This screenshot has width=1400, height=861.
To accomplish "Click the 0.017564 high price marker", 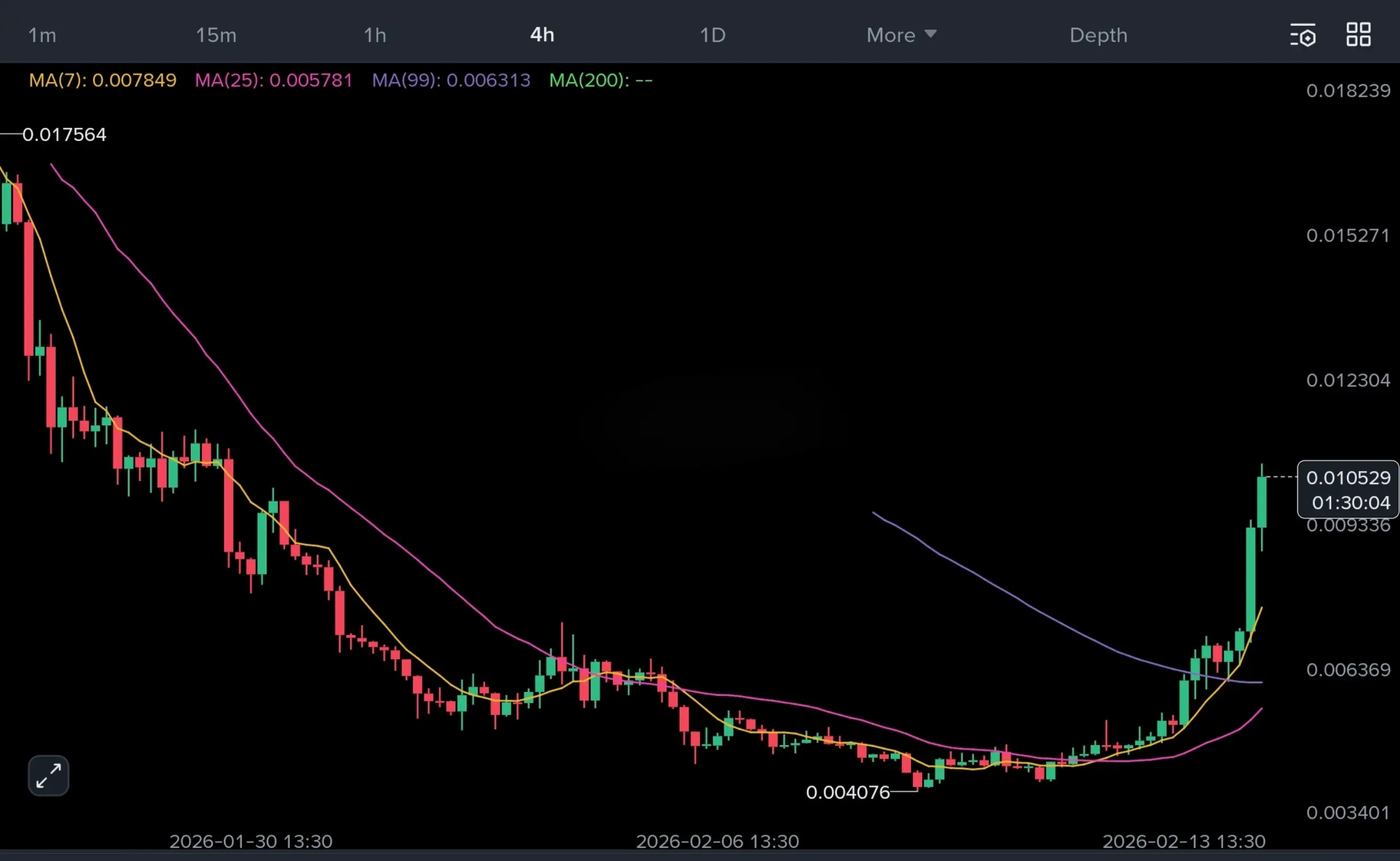I will coord(64,135).
